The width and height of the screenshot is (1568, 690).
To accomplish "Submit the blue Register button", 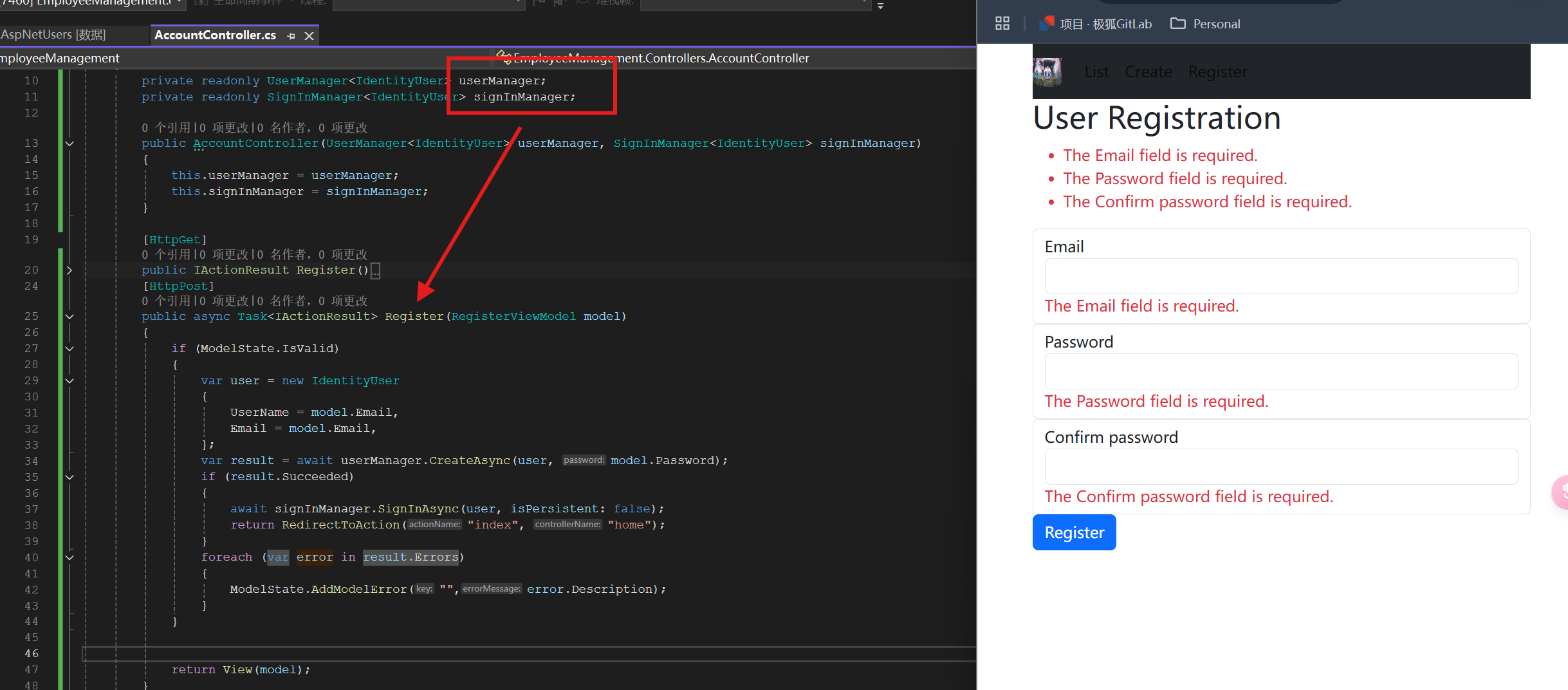I will point(1074,532).
